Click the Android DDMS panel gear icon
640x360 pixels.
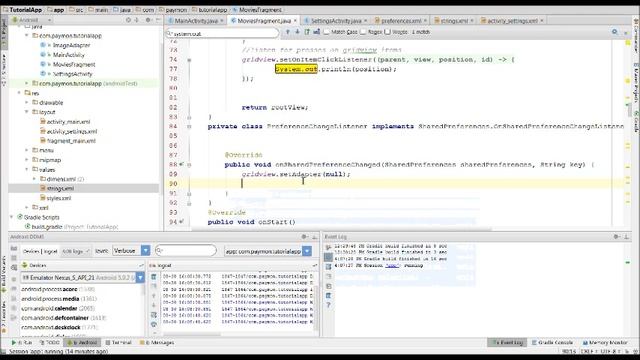tap(304, 237)
